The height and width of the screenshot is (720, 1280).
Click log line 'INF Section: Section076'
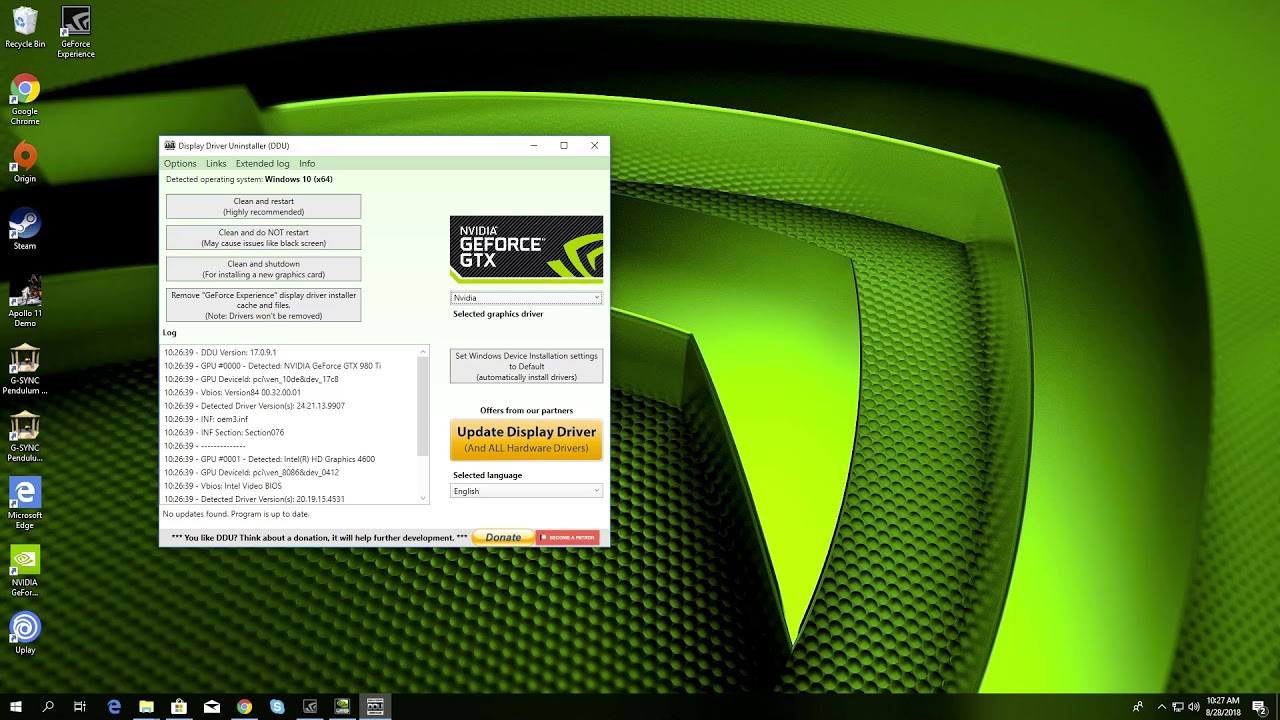click(224, 433)
